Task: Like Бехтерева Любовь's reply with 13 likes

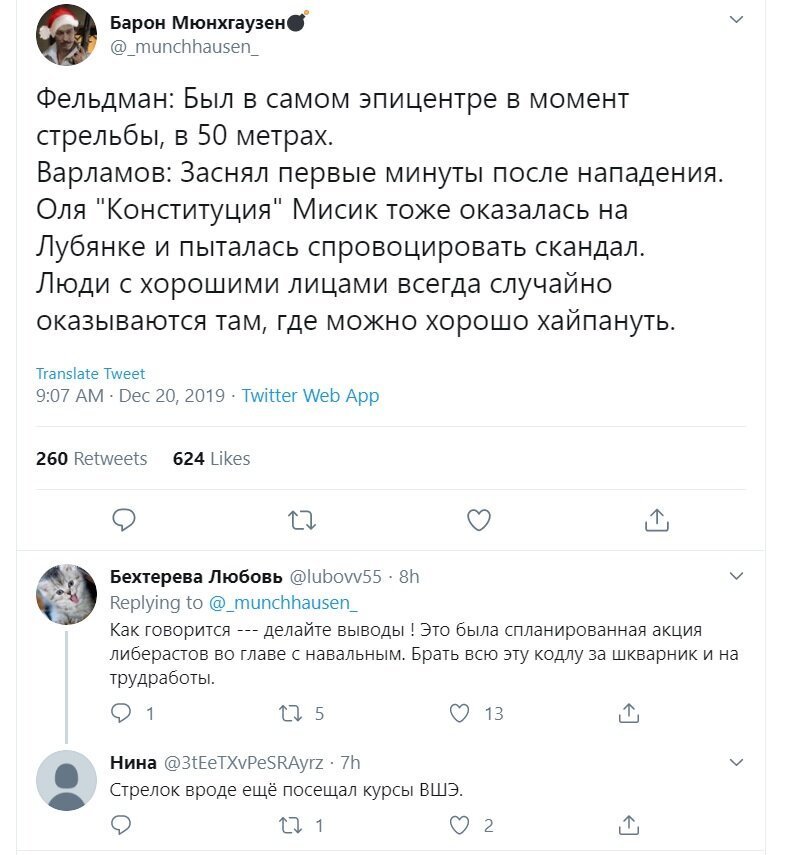Action: point(459,713)
